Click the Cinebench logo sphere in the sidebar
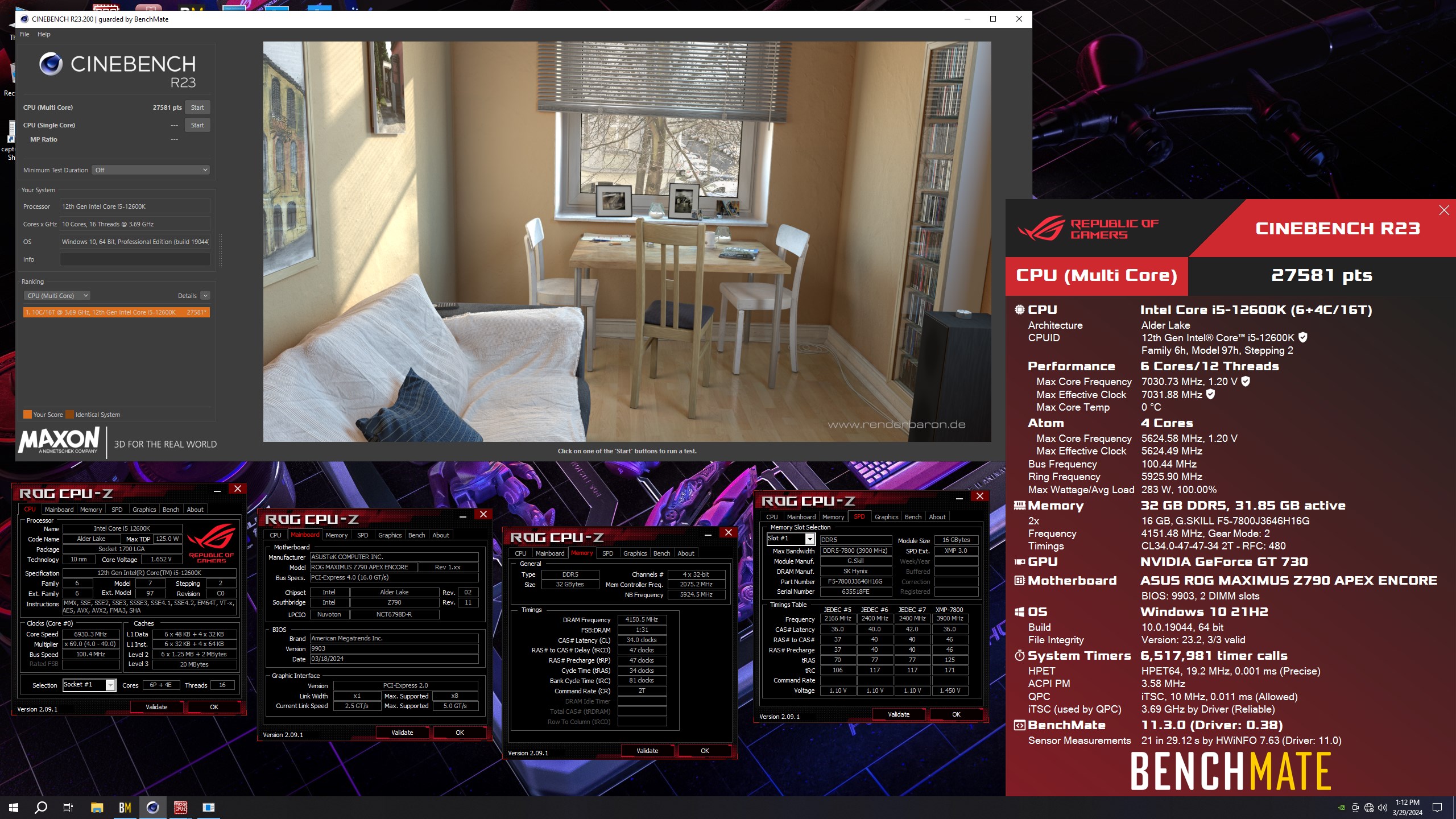This screenshot has width=1456, height=819. (x=51, y=64)
